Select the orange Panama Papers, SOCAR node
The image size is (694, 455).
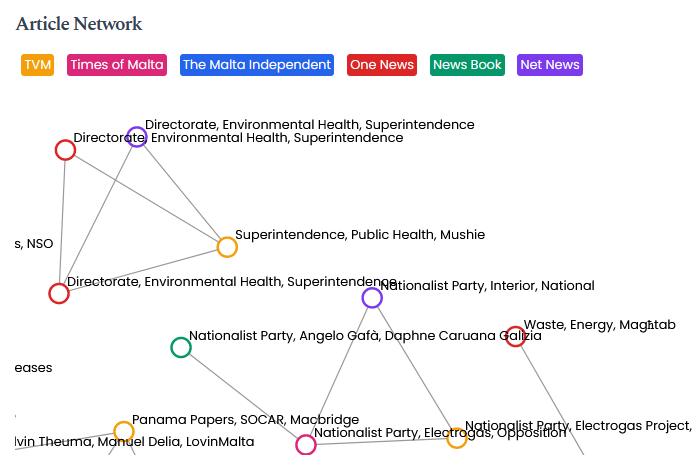click(x=124, y=431)
